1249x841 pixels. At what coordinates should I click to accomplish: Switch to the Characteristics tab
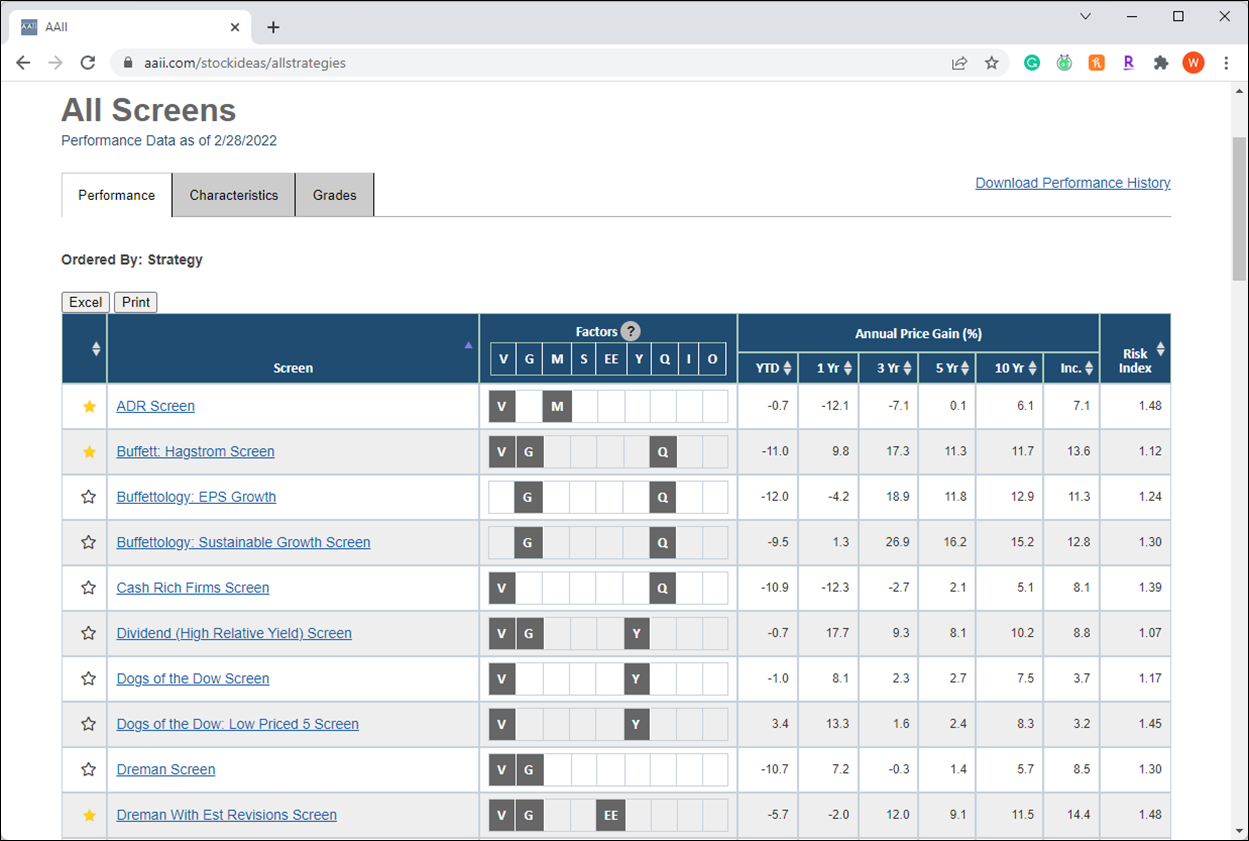234,195
